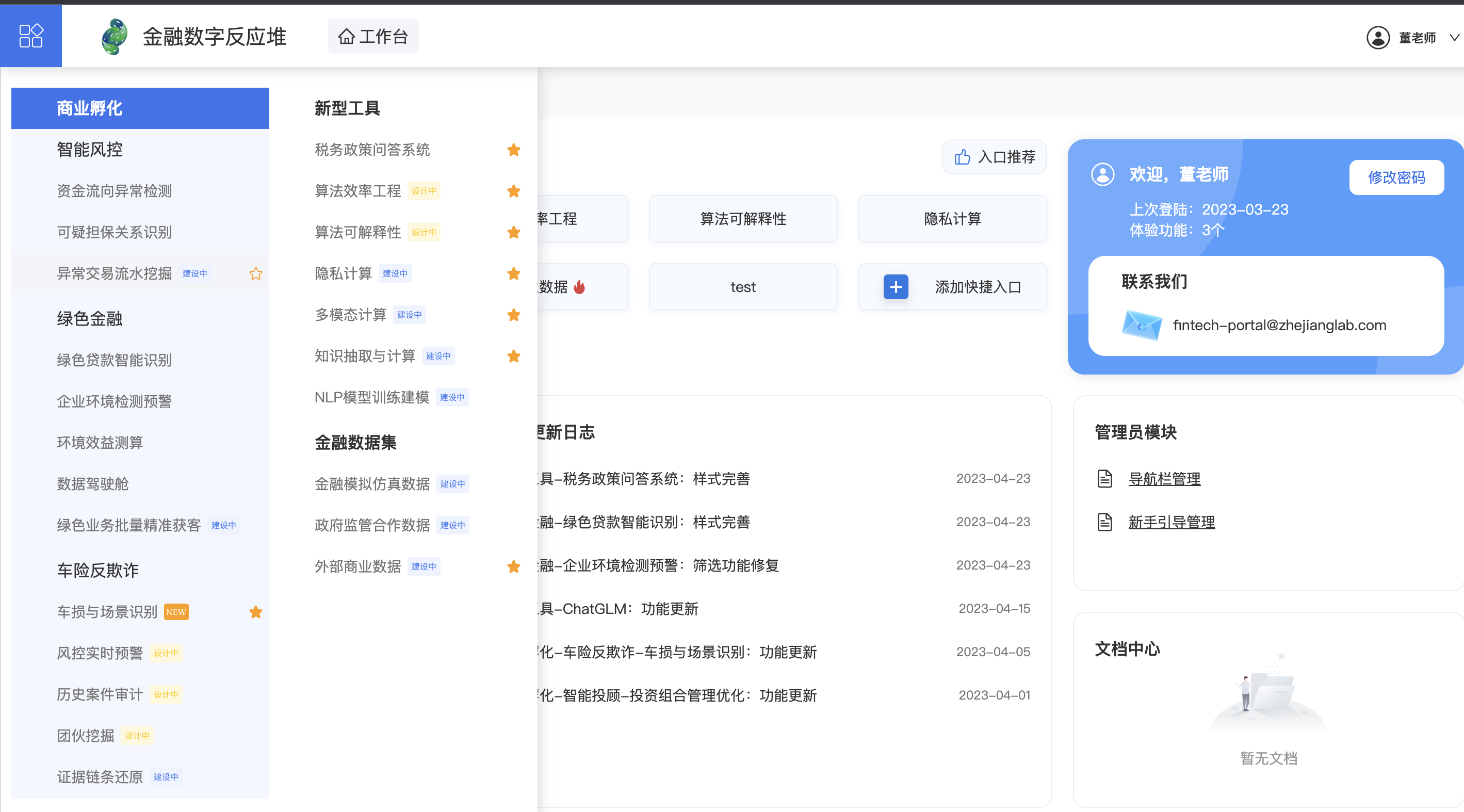Screen dimensions: 1464x812
Task: Toggle star for 多模态计算
Action: click(514, 314)
